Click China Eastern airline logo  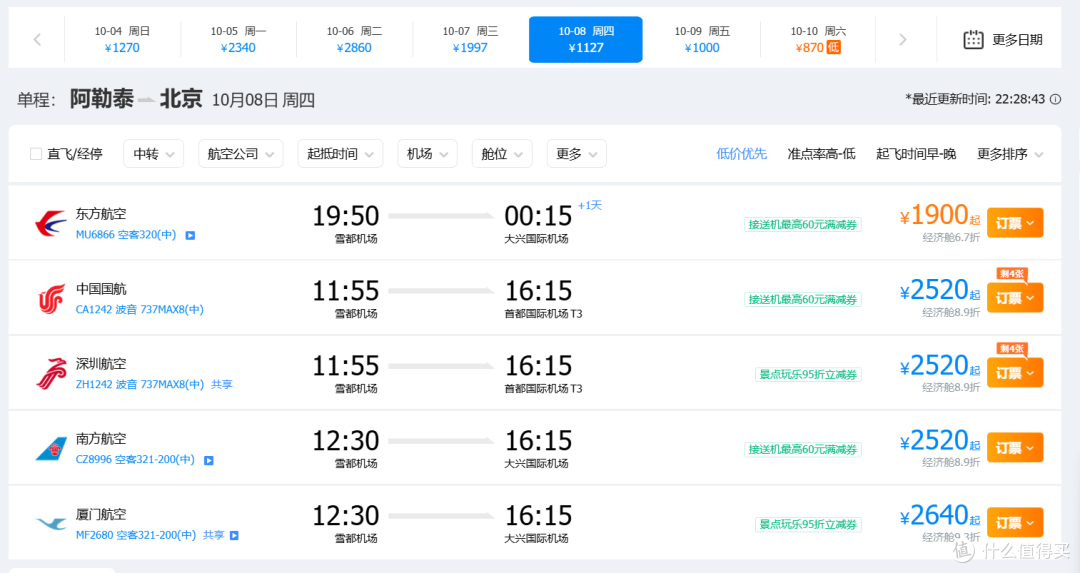[x=51, y=223]
